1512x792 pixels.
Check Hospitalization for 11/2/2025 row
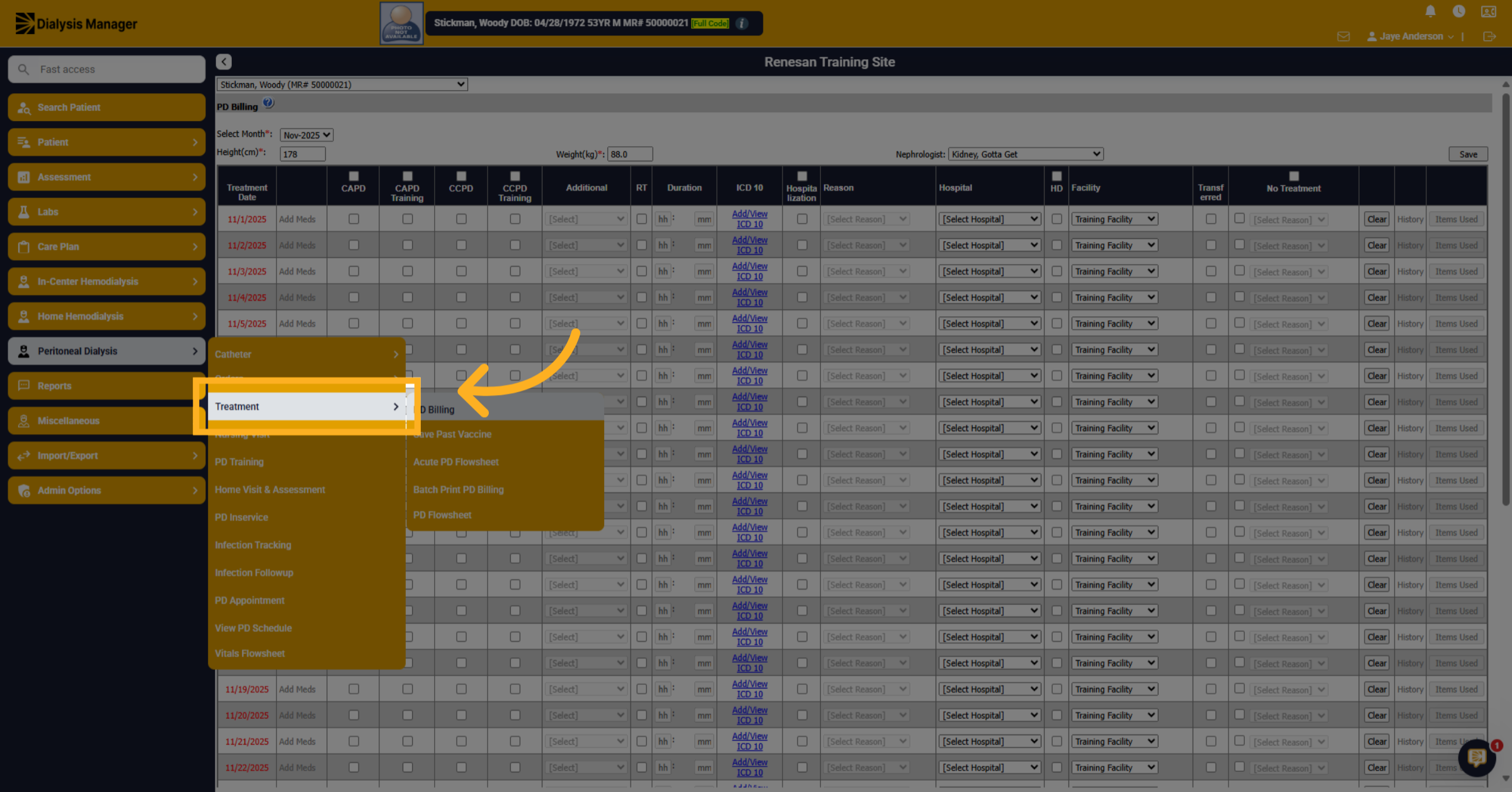[802, 245]
